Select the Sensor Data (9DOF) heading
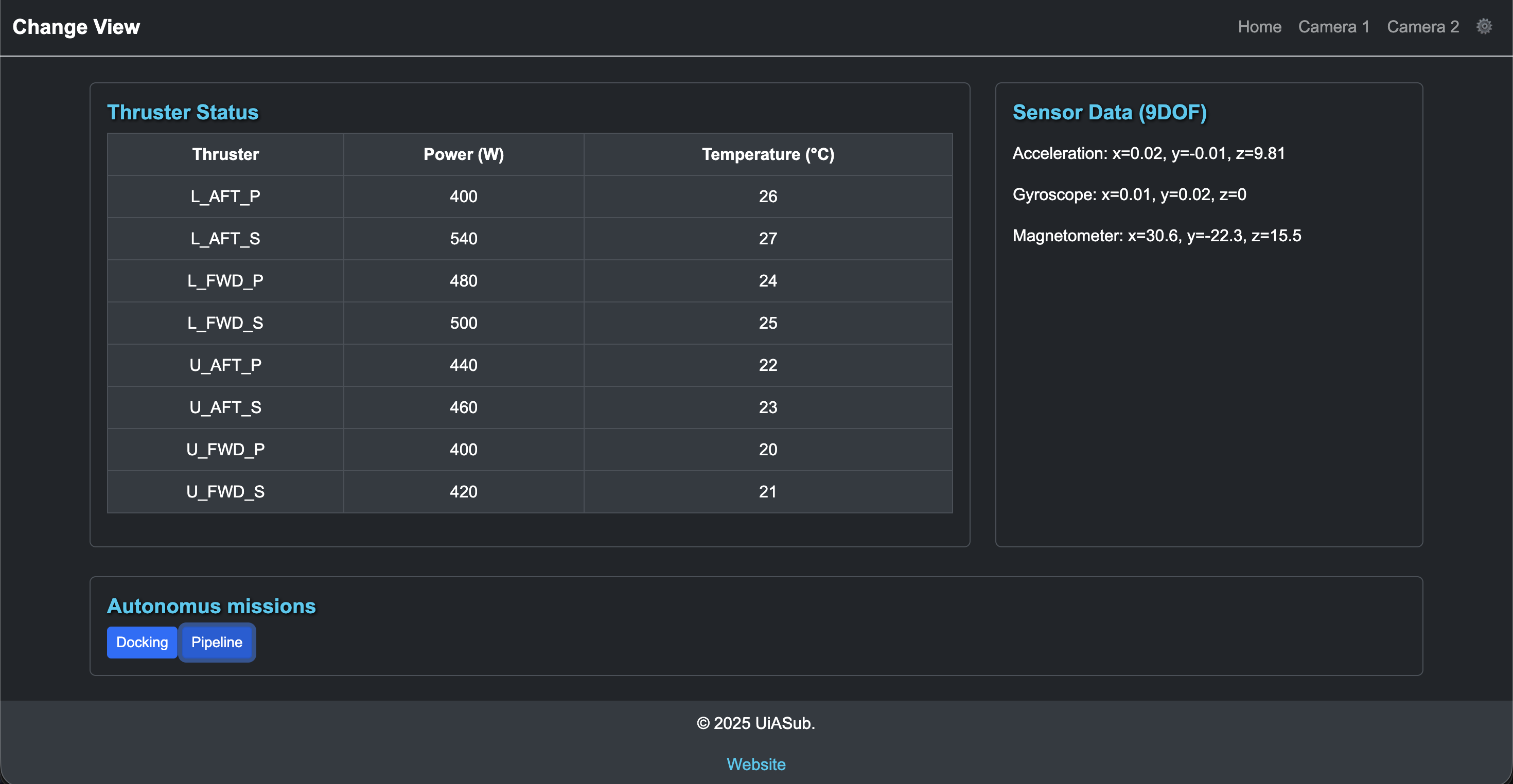 (x=1110, y=112)
